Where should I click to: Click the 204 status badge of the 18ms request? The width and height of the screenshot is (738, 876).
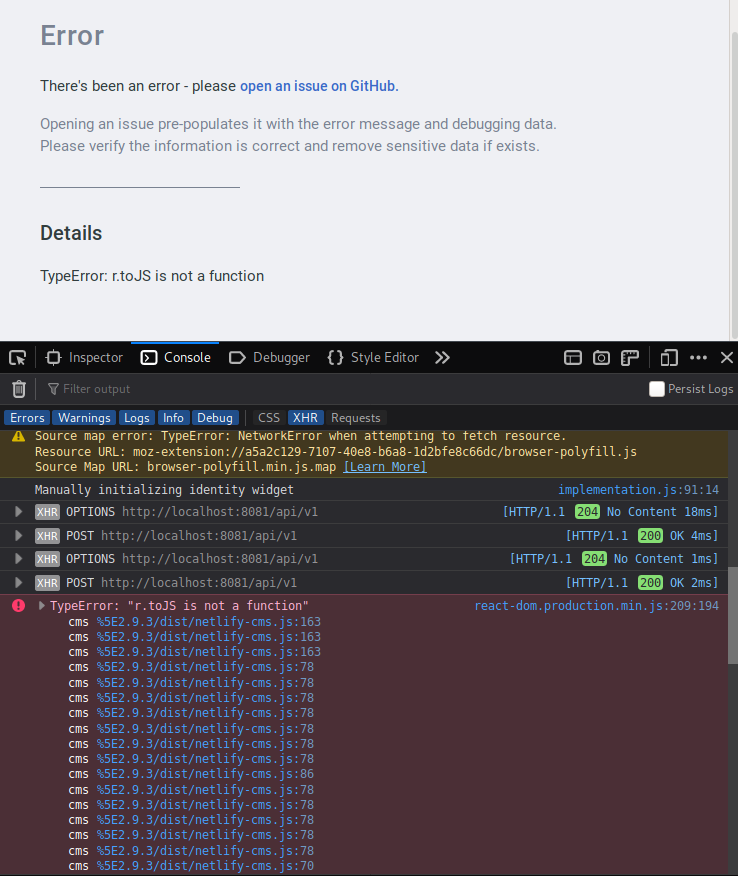coord(588,512)
